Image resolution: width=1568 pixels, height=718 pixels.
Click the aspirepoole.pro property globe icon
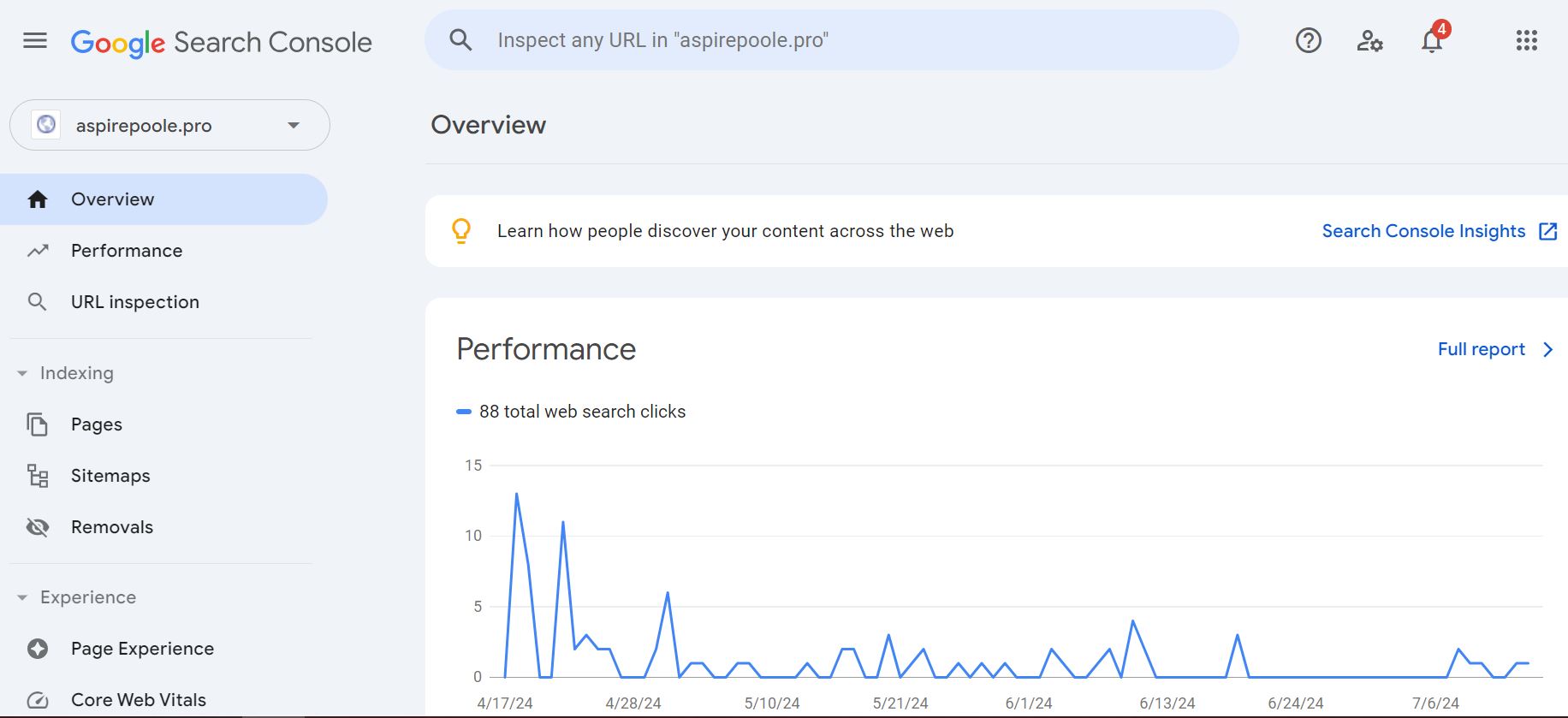point(46,125)
